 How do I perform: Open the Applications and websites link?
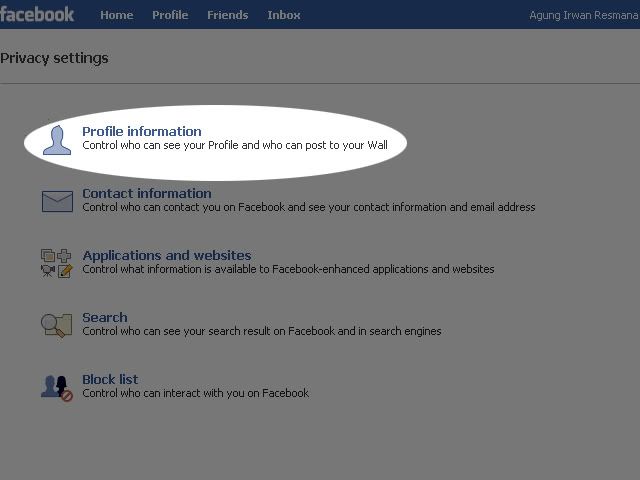(x=167, y=255)
